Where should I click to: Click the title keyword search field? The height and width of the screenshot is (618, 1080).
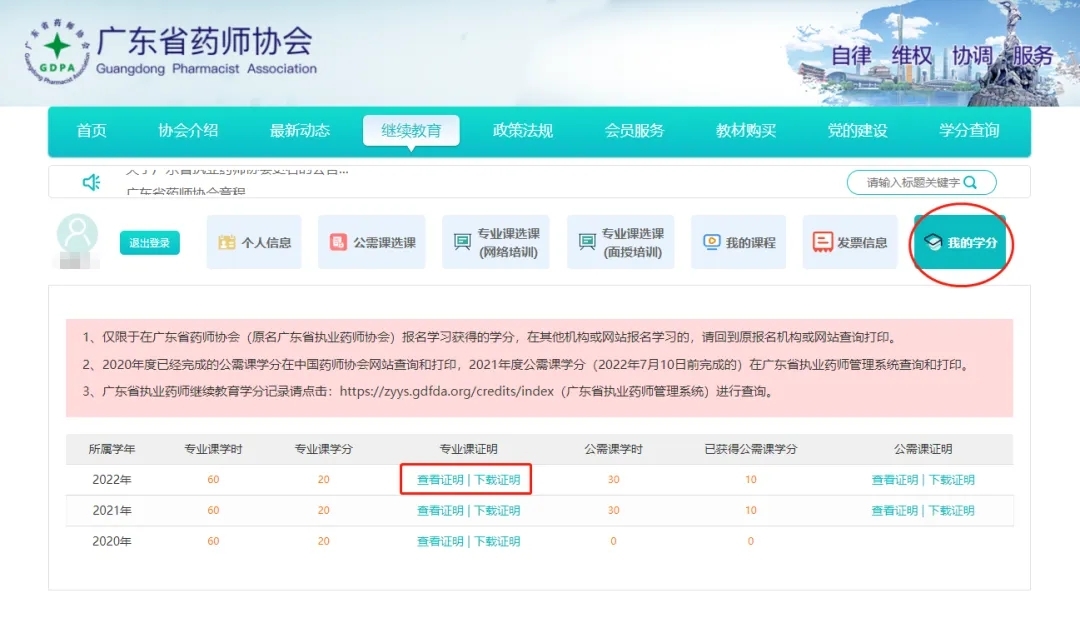point(910,182)
